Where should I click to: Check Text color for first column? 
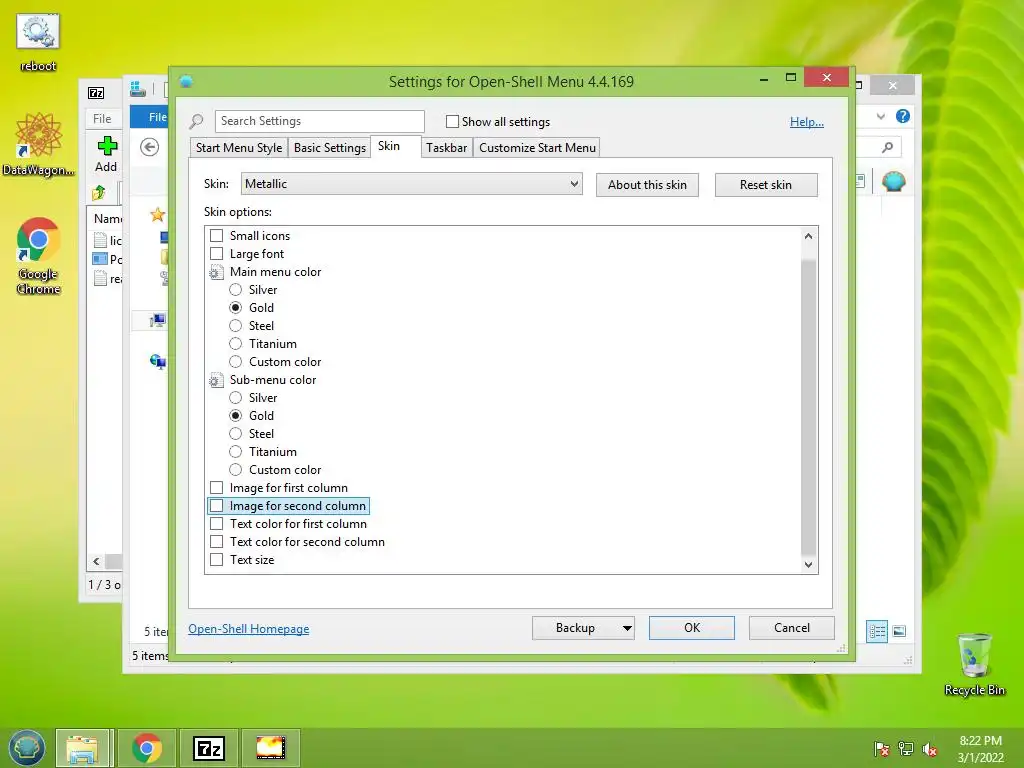click(217, 524)
